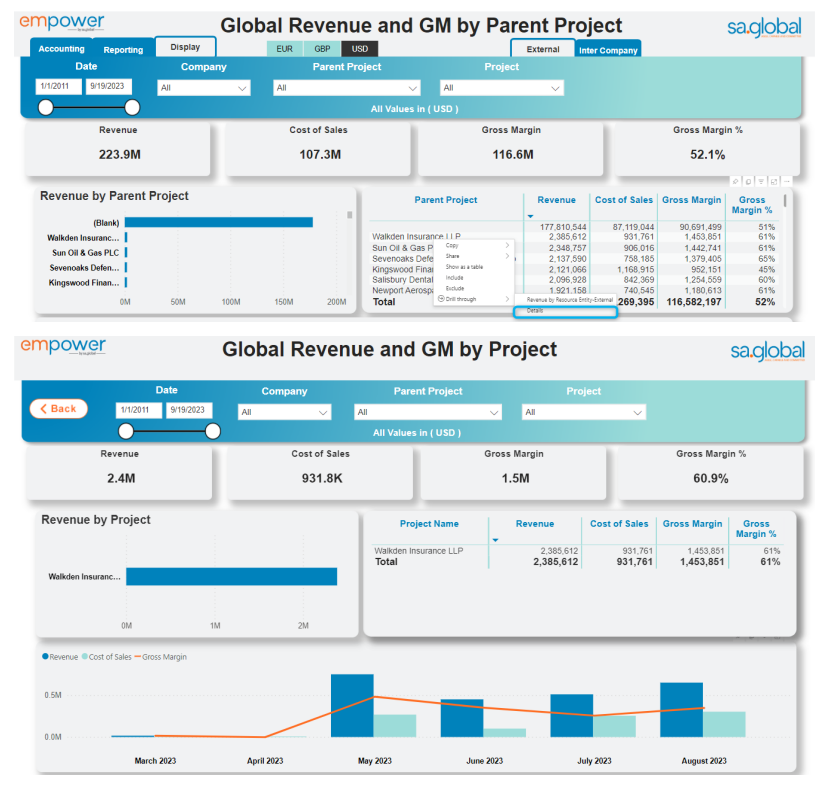Viewport: 815px width, 787px height.
Task: Open the Display tab
Action: point(185,47)
